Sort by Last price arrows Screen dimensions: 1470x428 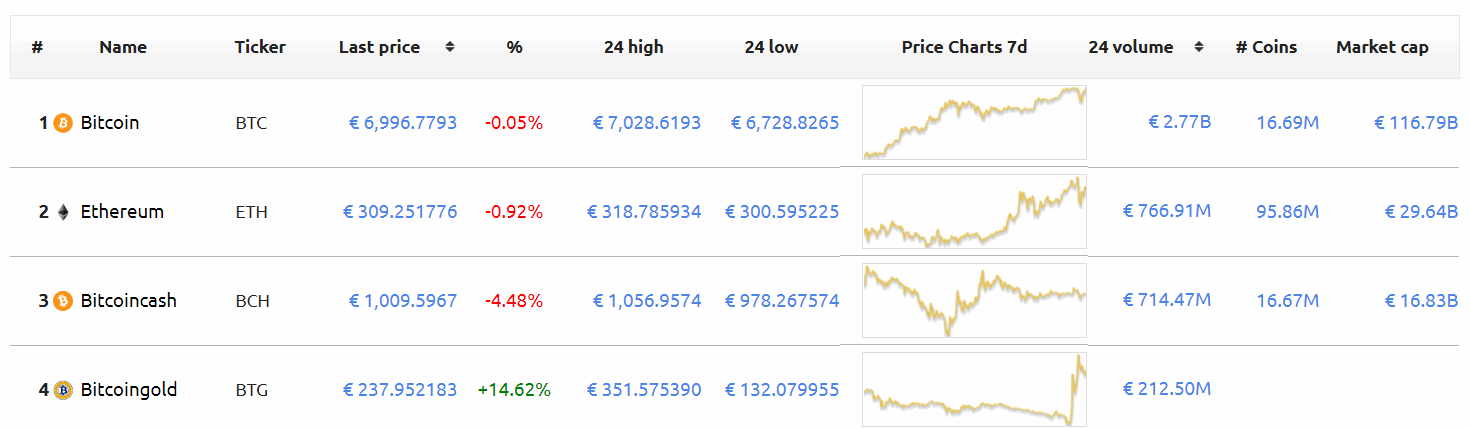coord(450,47)
